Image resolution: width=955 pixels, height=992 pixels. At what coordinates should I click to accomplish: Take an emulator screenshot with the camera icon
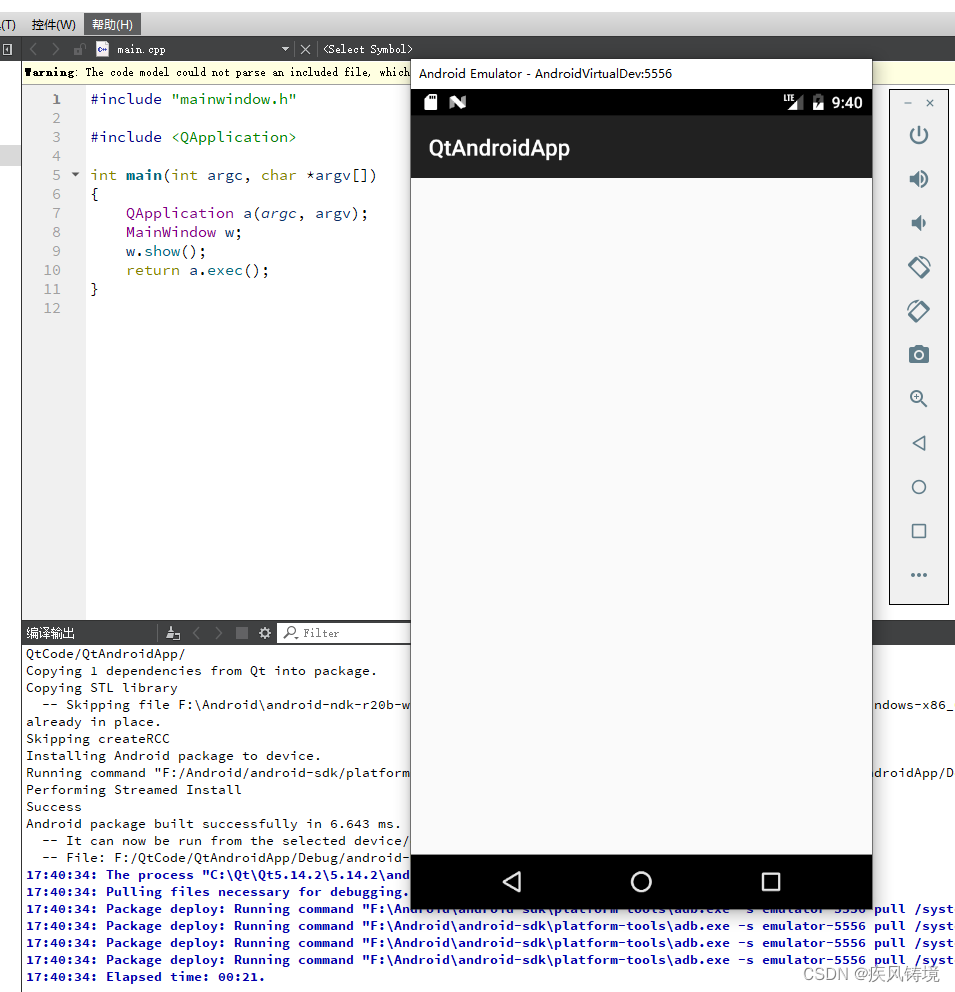[918, 354]
